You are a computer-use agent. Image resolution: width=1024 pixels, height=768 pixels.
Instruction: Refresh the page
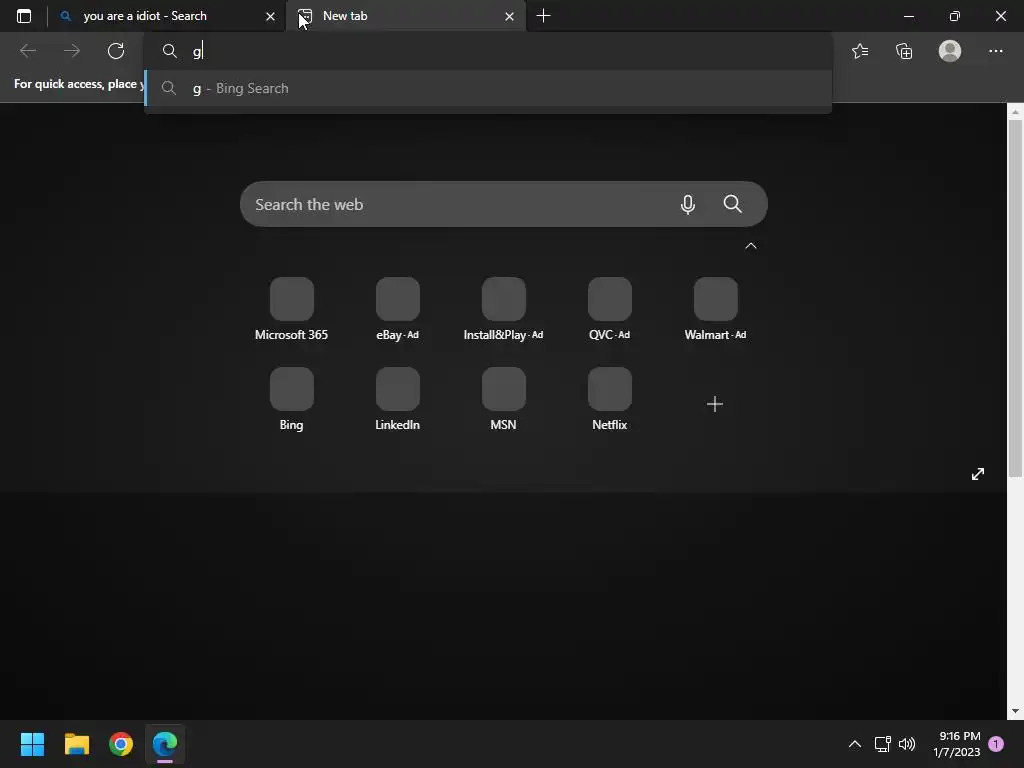(116, 51)
